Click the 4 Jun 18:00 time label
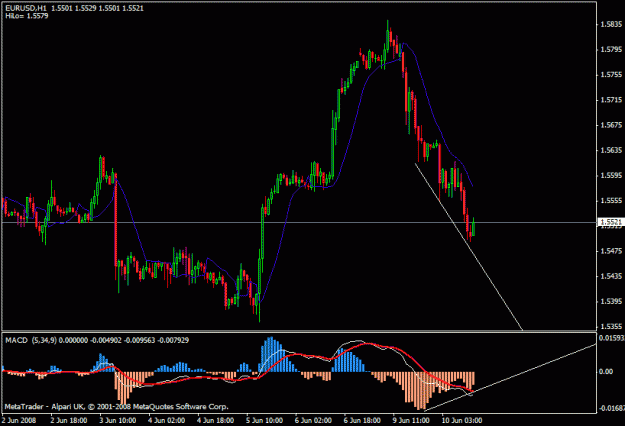625x426 pixels. coord(216,420)
